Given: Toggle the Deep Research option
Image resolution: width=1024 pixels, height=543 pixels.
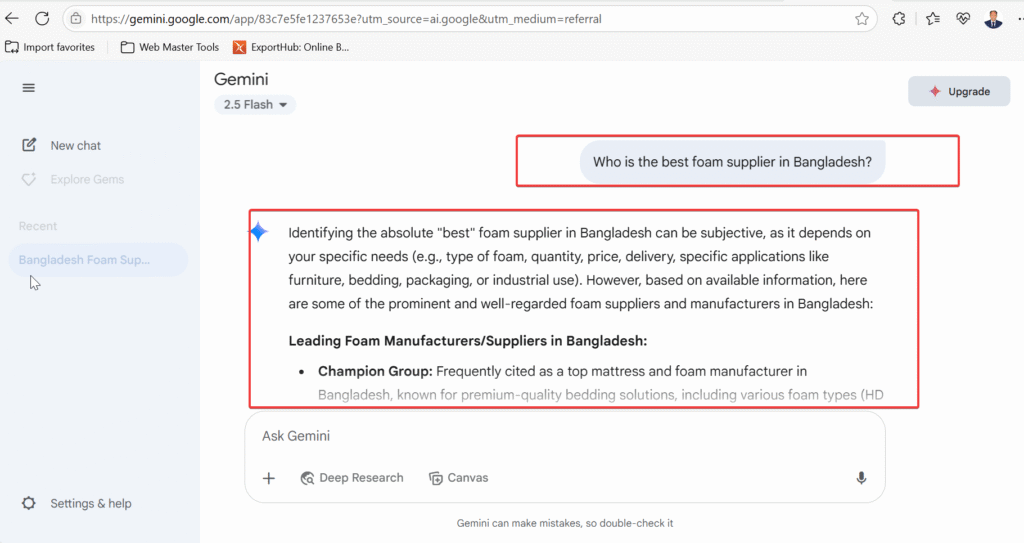Looking at the screenshot, I should (x=352, y=478).
